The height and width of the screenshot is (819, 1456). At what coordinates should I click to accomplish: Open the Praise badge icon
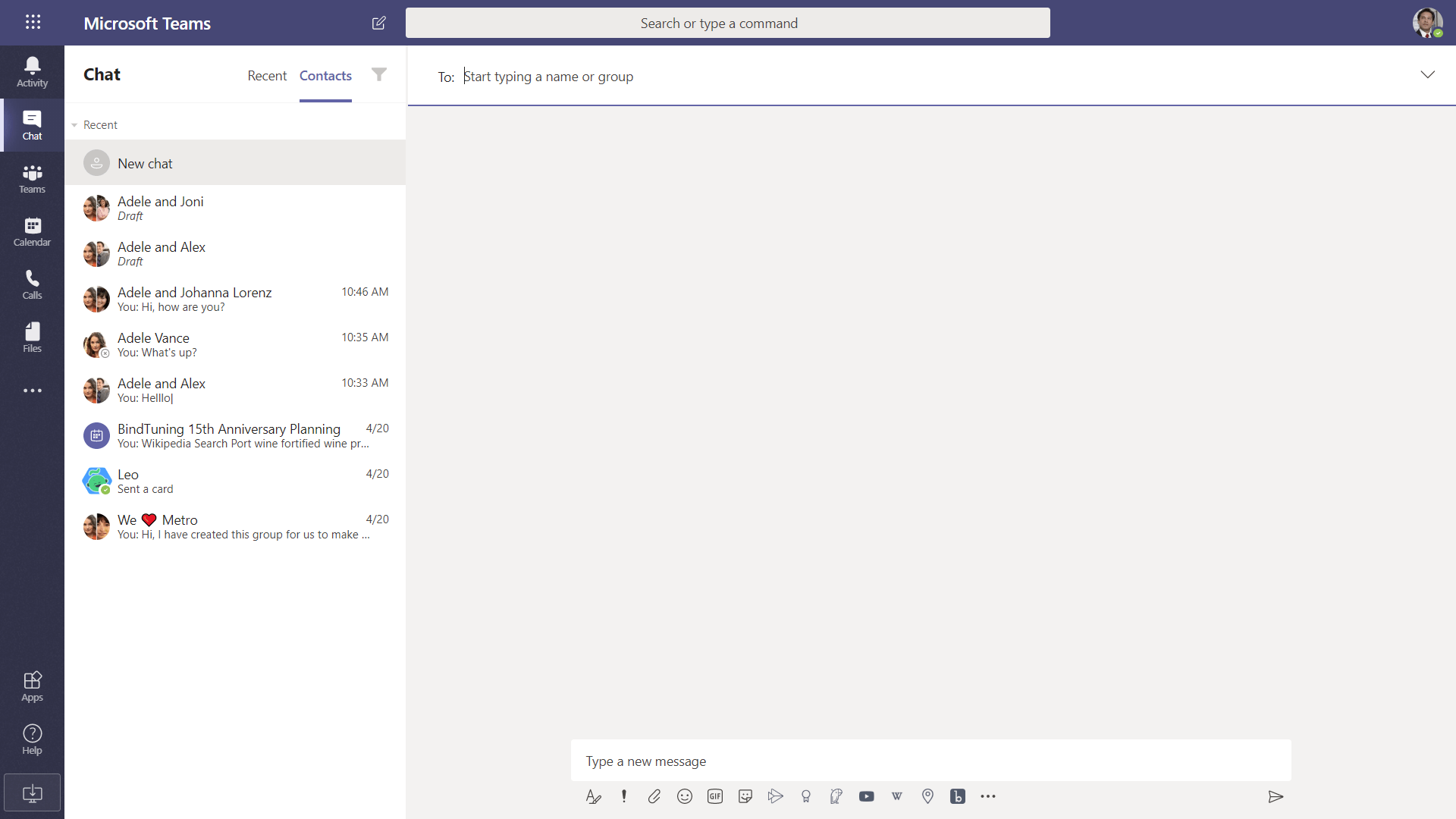coord(805,796)
